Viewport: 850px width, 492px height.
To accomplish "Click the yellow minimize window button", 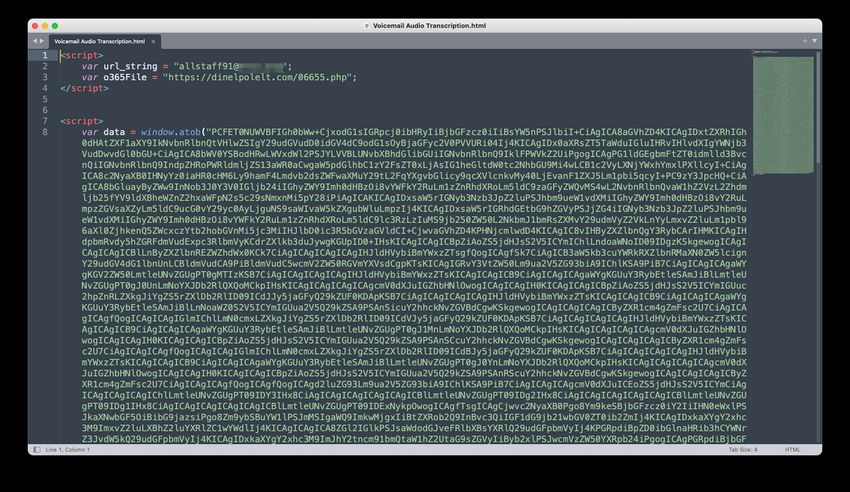I will coord(45,25).
